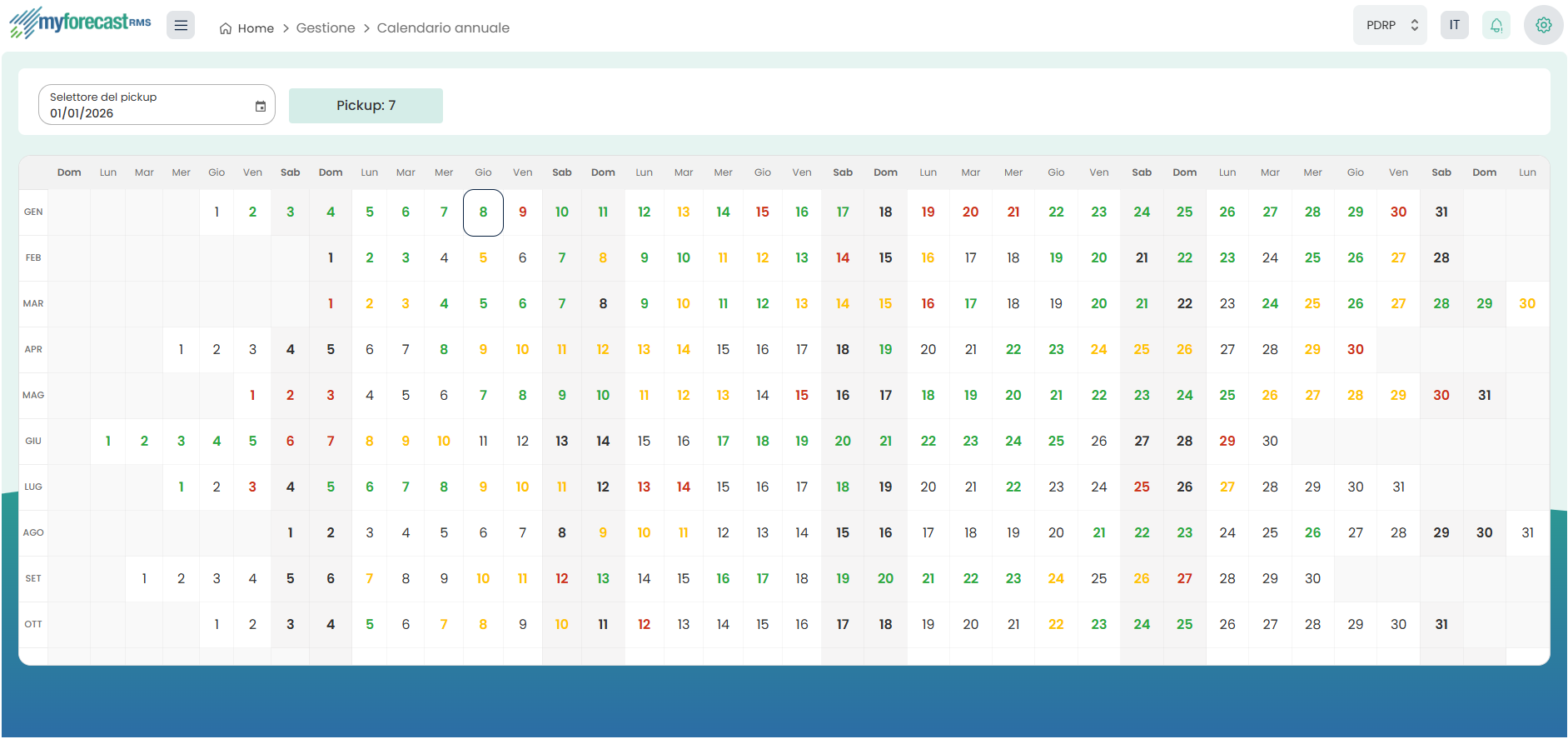Image resolution: width=1568 pixels, height=739 pixels.
Task: Select July 31 in the LUG row
Action: click(1399, 487)
